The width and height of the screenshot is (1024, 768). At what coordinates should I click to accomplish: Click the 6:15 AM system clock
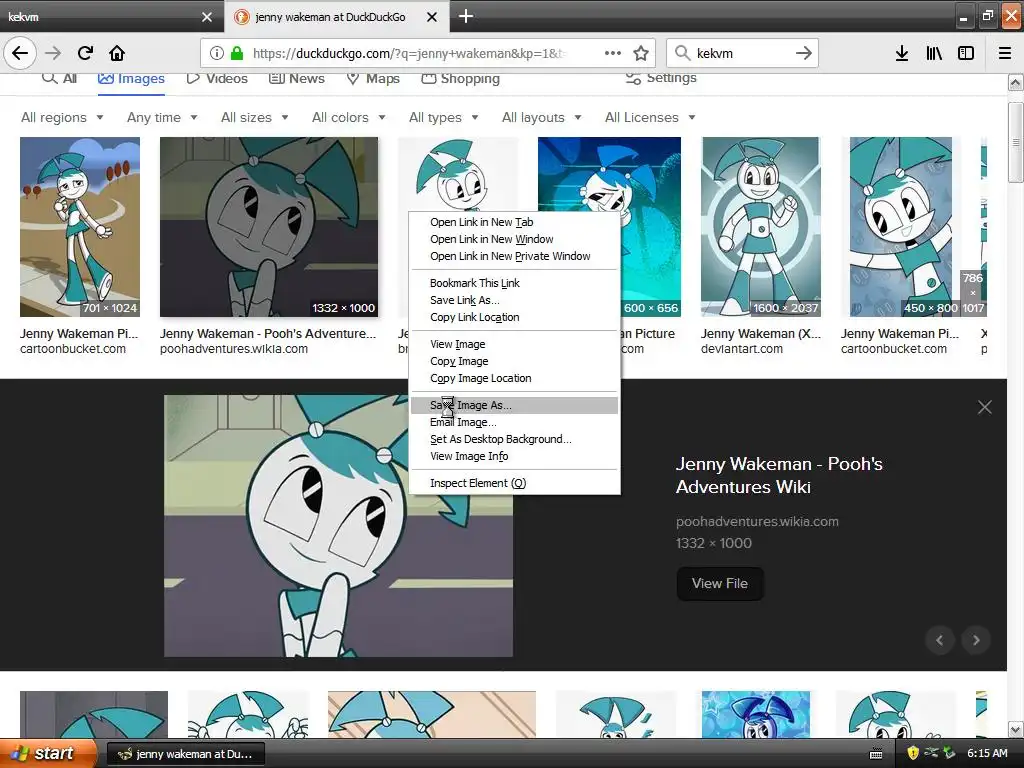987,753
